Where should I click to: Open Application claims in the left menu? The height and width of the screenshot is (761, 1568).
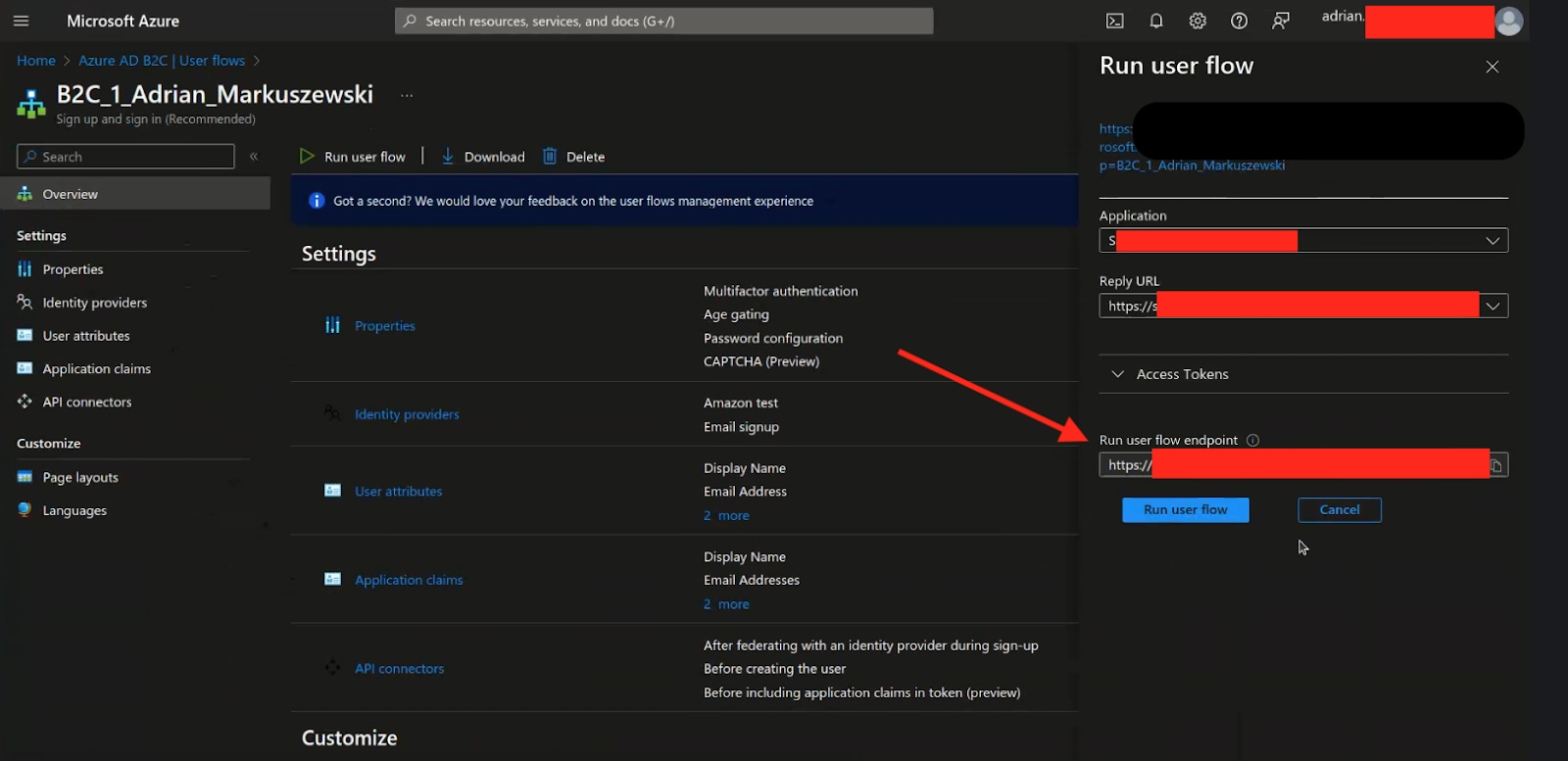(x=96, y=369)
